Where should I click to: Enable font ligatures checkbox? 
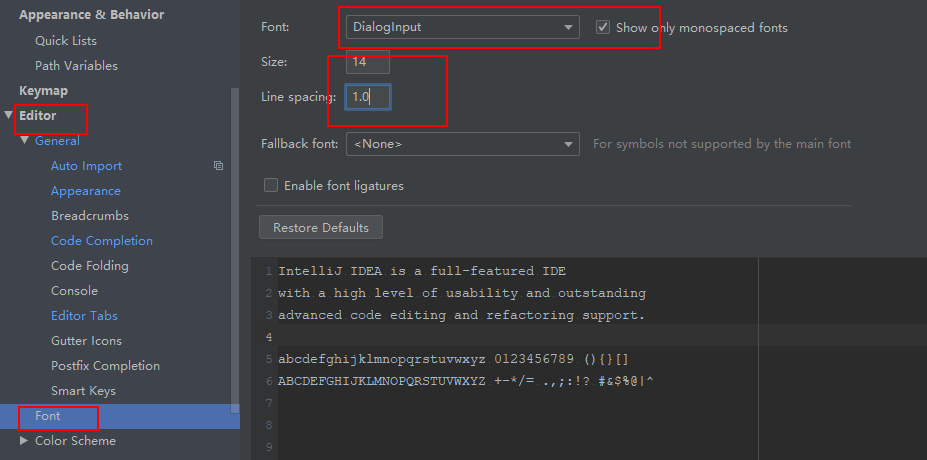pyautogui.click(x=271, y=186)
